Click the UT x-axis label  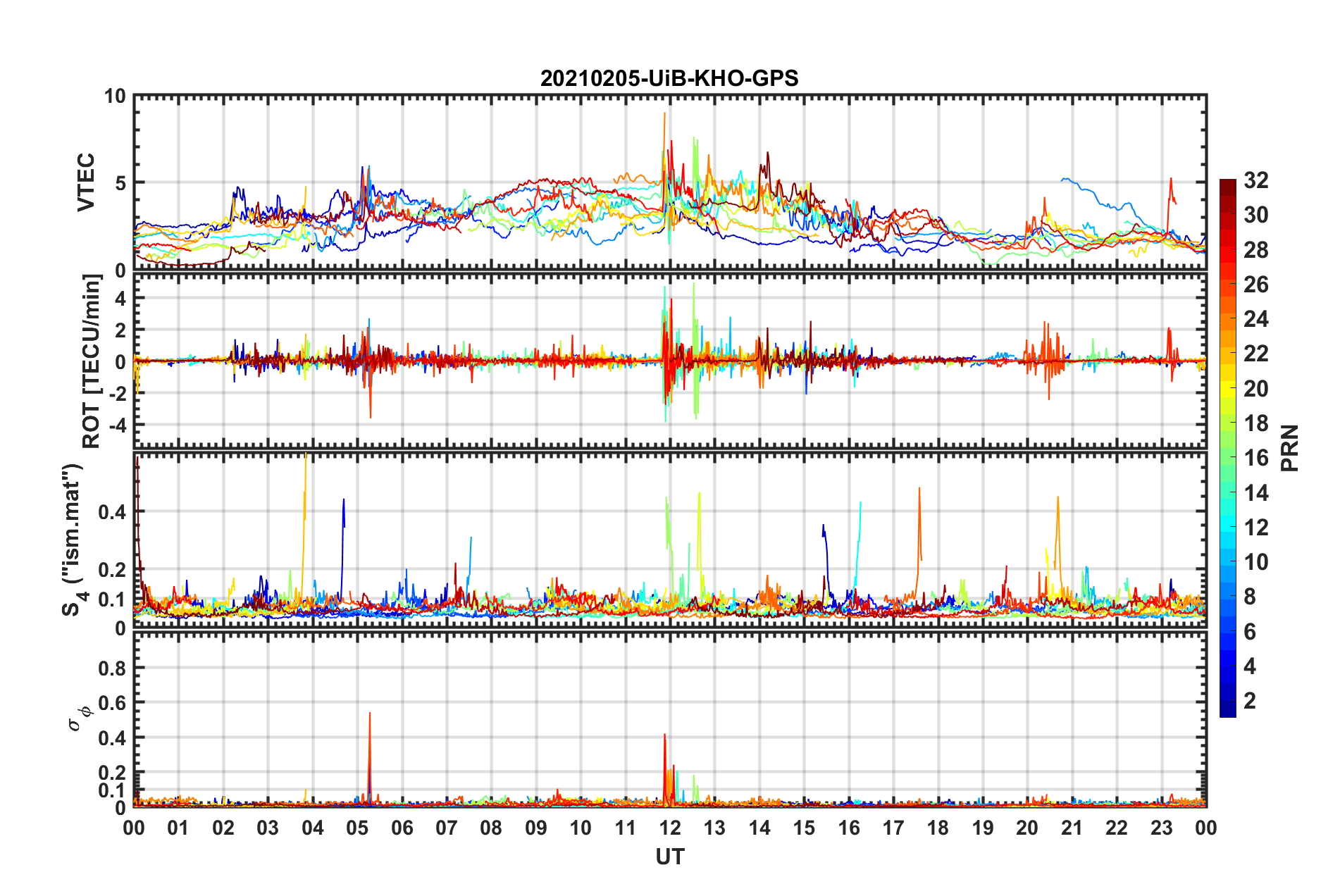(670, 857)
